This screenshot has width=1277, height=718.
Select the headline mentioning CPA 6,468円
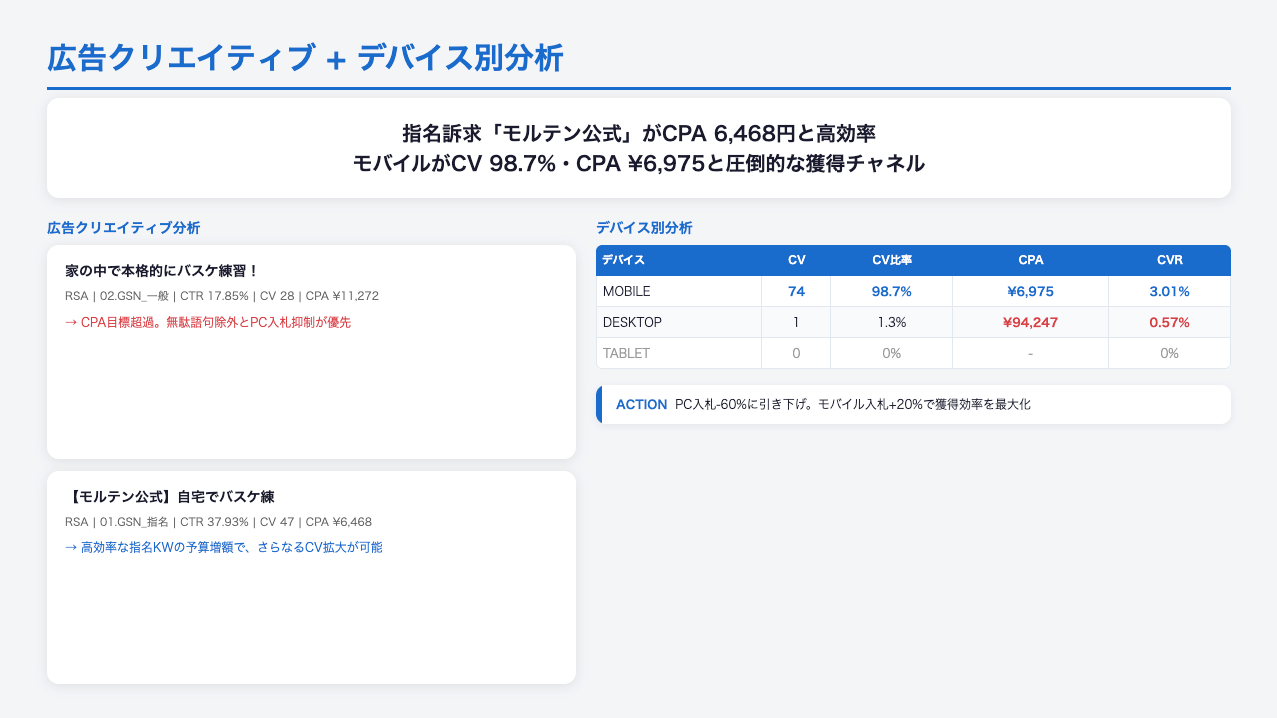pos(638,133)
